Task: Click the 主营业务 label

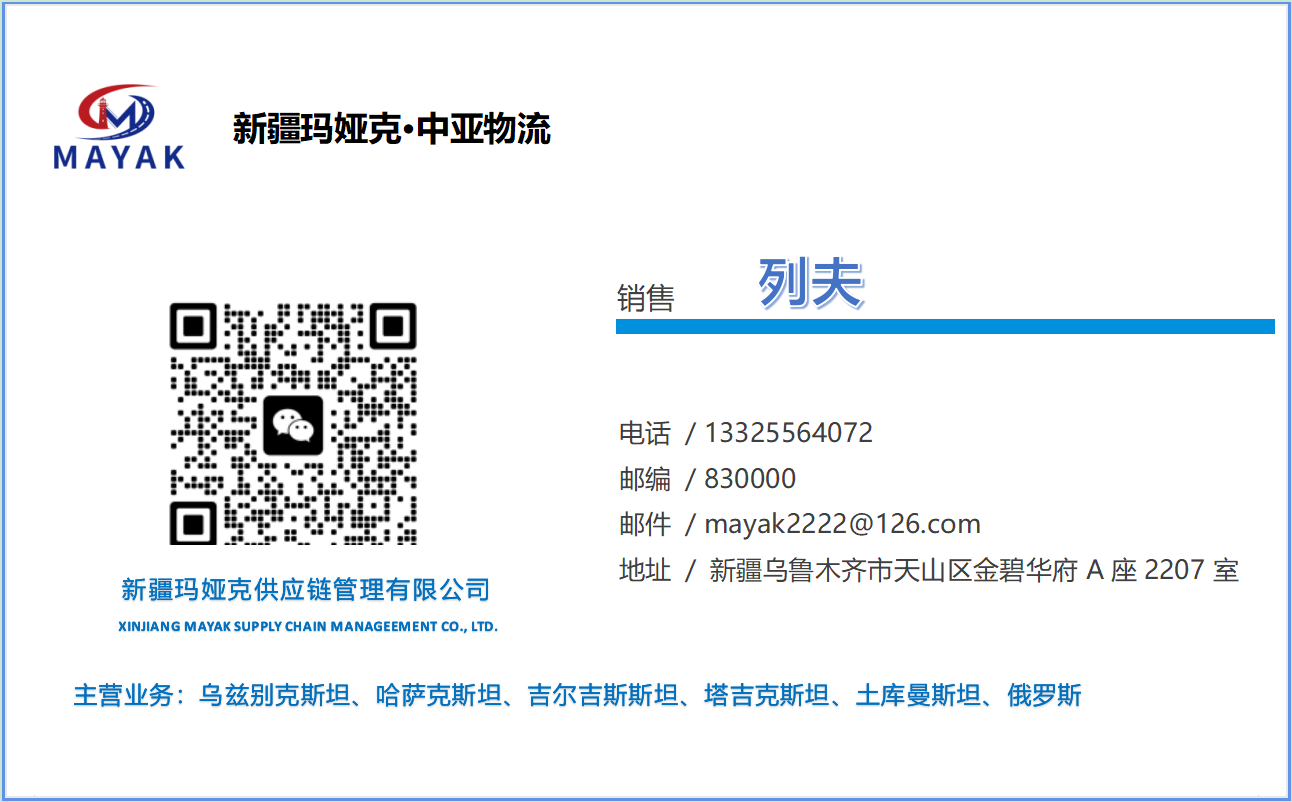Action: [x=123, y=696]
